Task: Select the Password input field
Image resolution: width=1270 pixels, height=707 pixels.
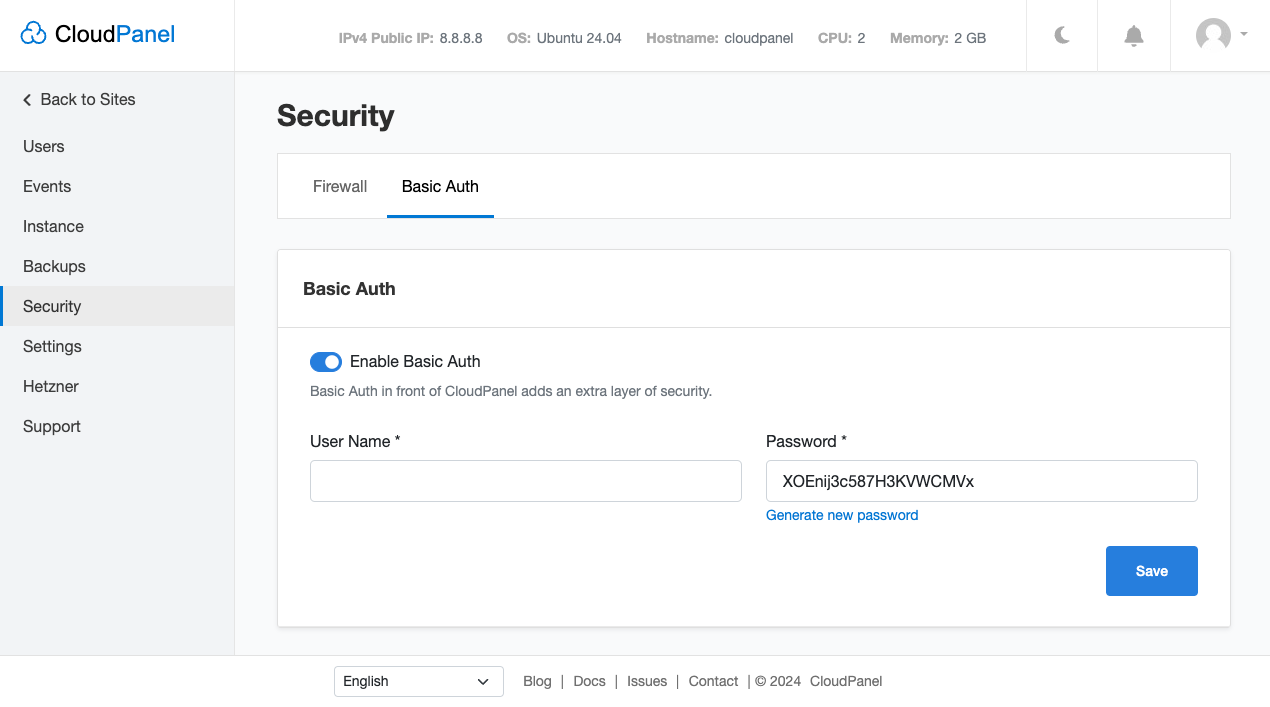Action: [981, 481]
